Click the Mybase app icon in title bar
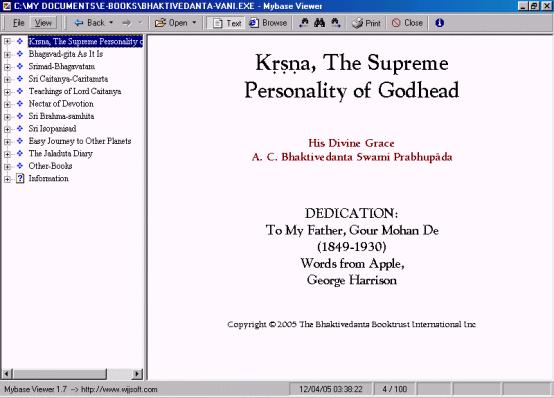The width and height of the screenshot is (554, 398). point(6,6)
